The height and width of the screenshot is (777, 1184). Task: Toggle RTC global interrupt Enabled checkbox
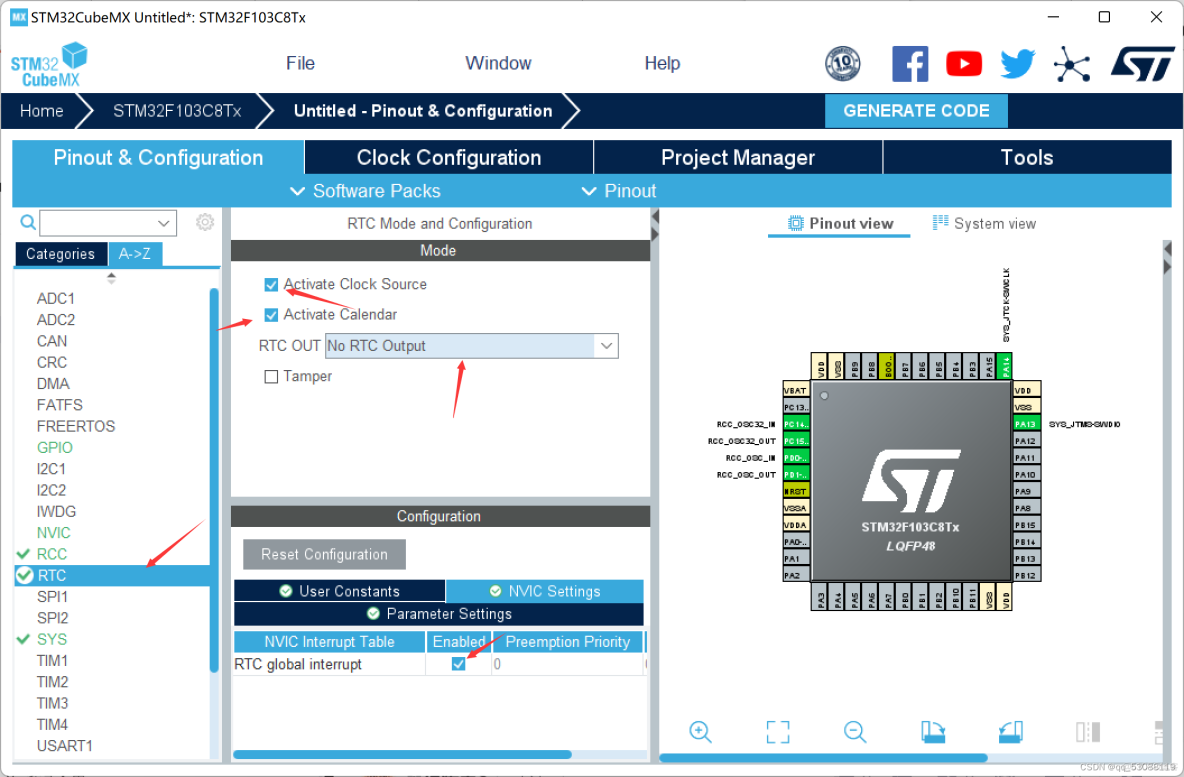point(458,664)
